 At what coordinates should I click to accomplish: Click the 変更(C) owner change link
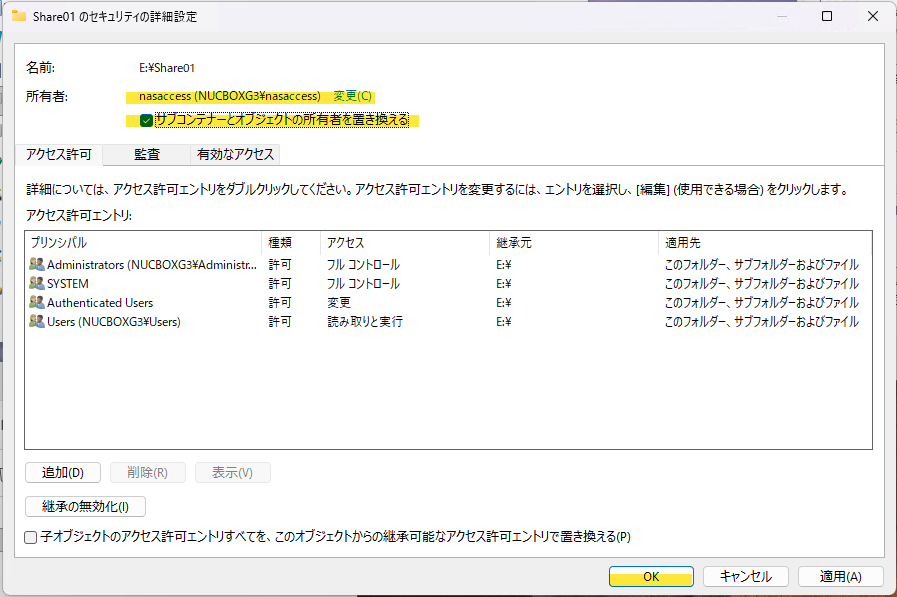tap(352, 96)
